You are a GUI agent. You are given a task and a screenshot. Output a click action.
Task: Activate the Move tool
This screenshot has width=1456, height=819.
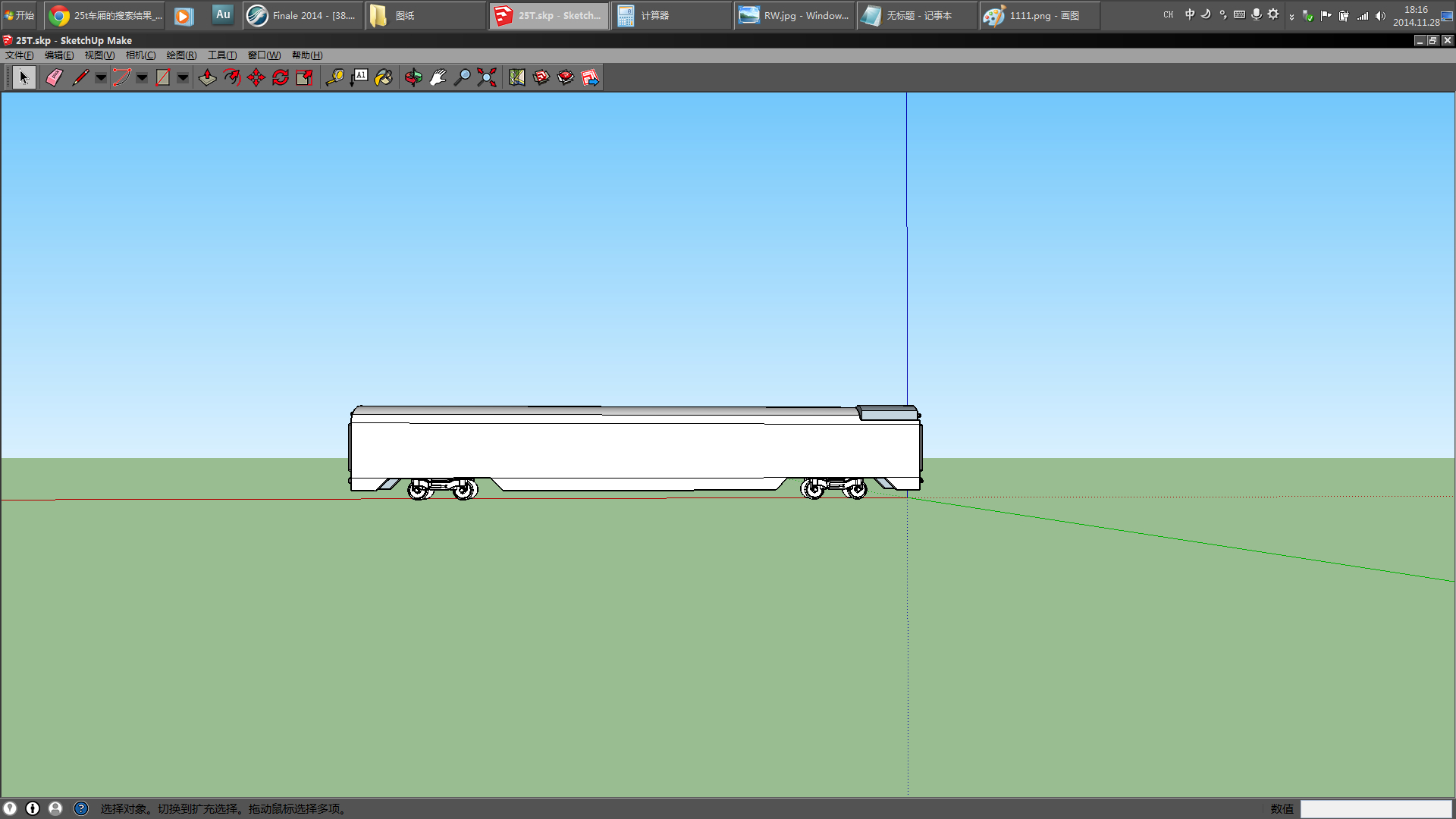point(256,77)
